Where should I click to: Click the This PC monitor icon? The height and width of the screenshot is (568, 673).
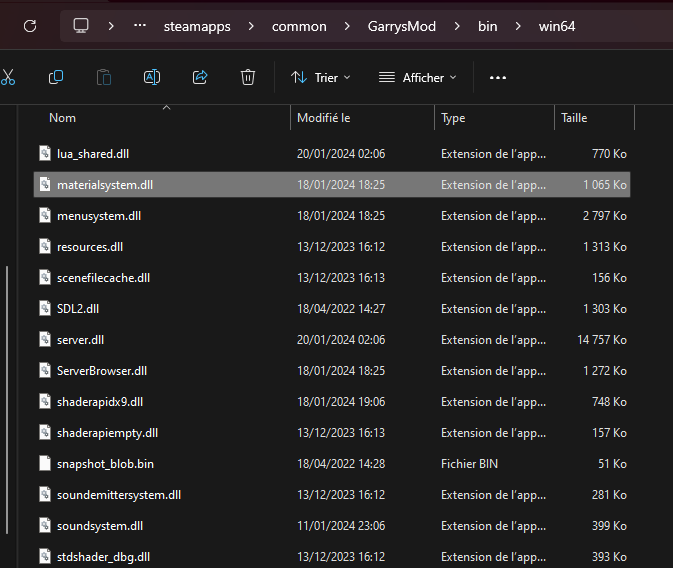click(81, 26)
